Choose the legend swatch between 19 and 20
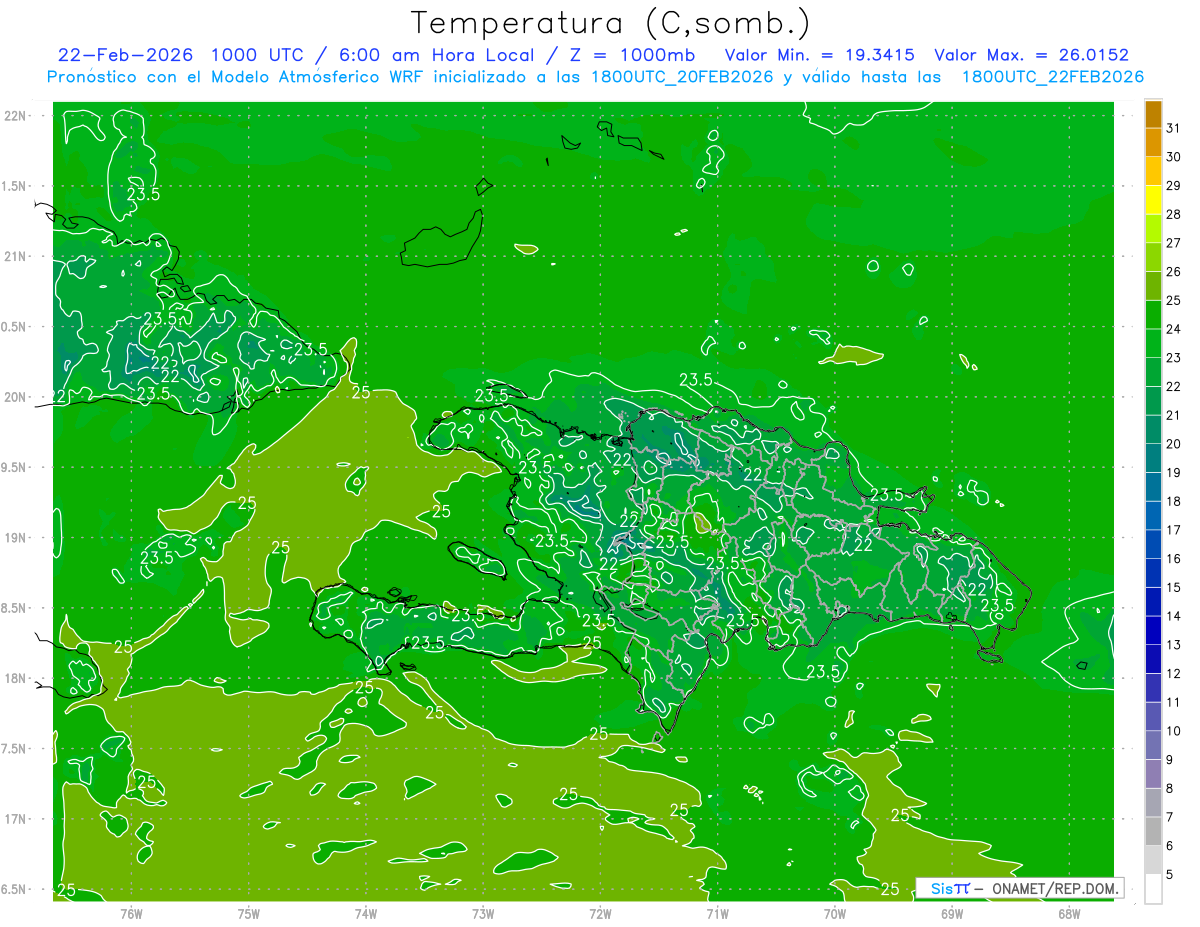 [1153, 459]
